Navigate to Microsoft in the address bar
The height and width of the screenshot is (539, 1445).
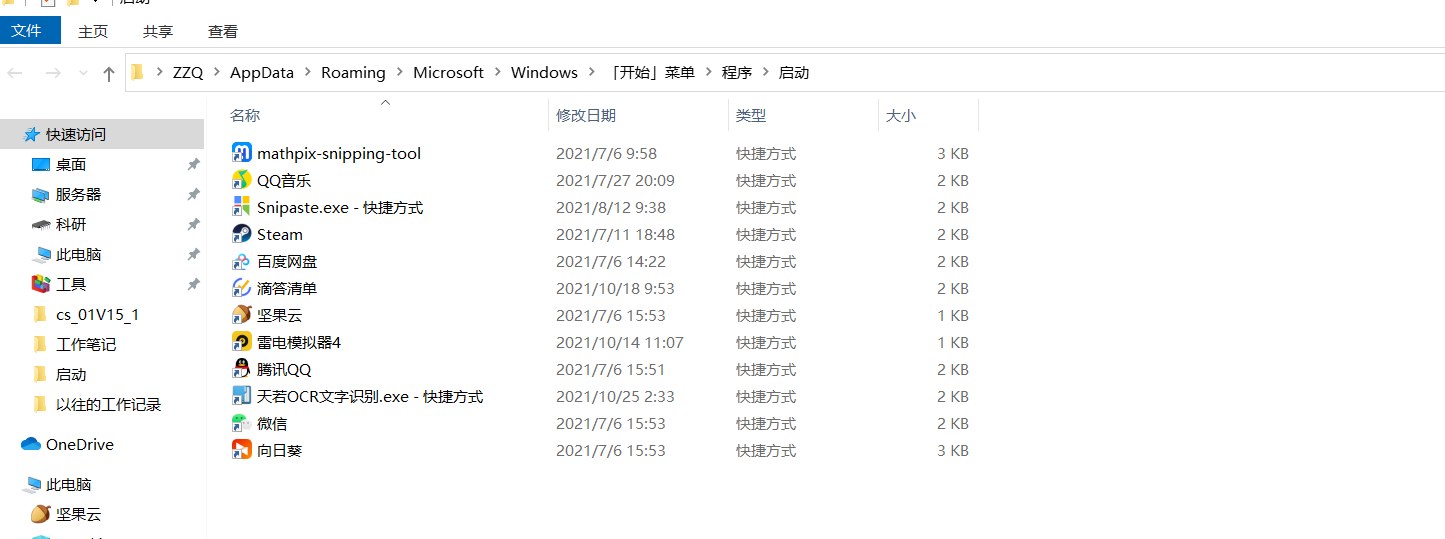(448, 72)
